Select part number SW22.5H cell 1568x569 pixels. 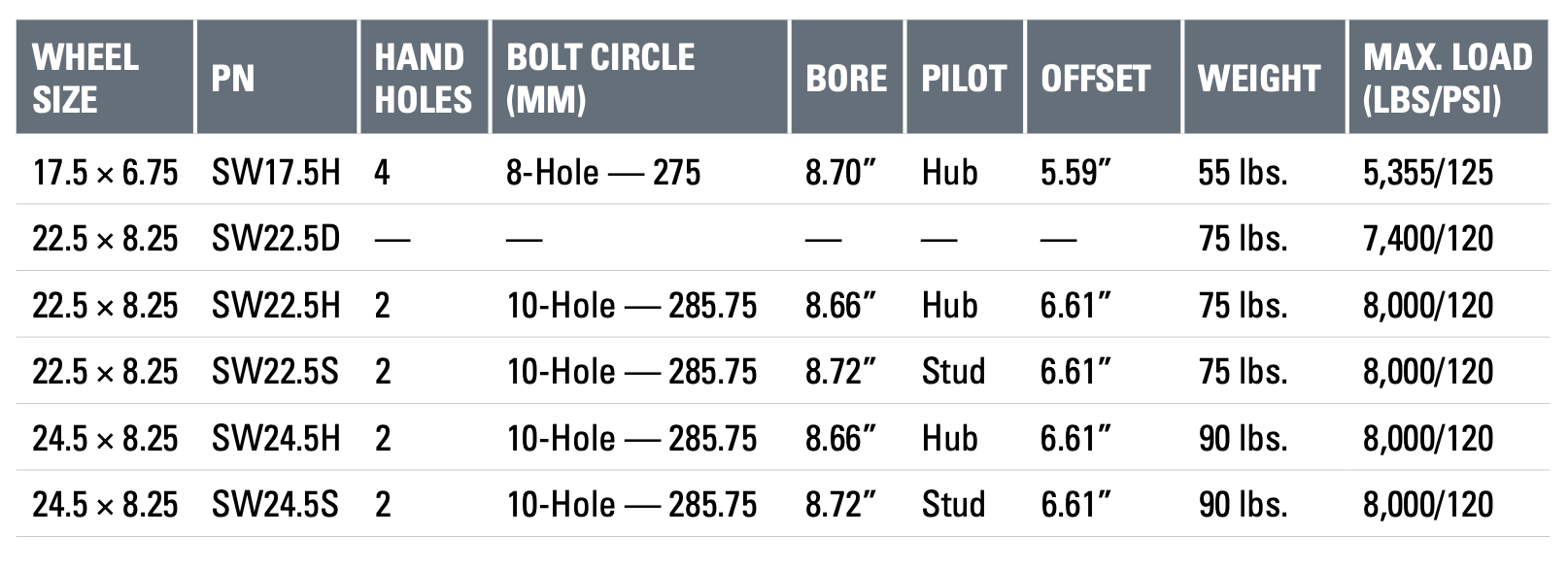pyautogui.click(x=276, y=306)
